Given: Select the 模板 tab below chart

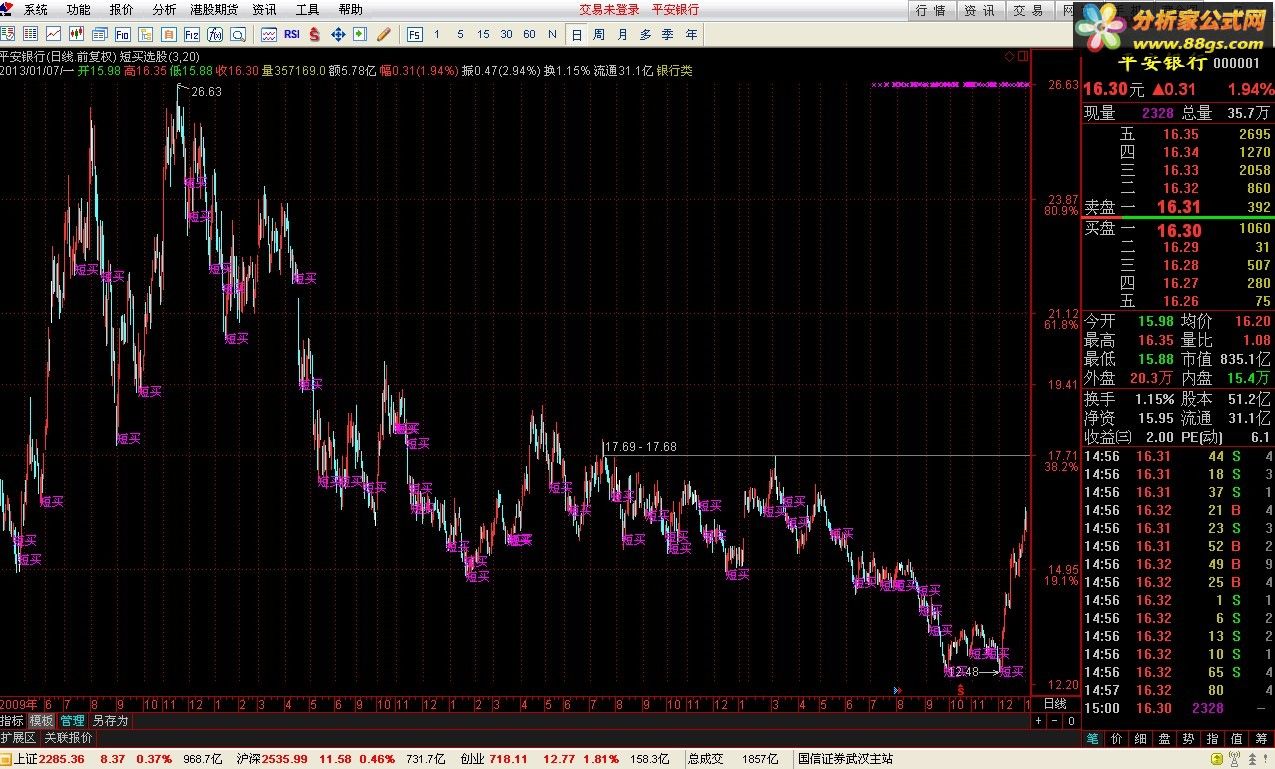Looking at the screenshot, I should click(41, 720).
